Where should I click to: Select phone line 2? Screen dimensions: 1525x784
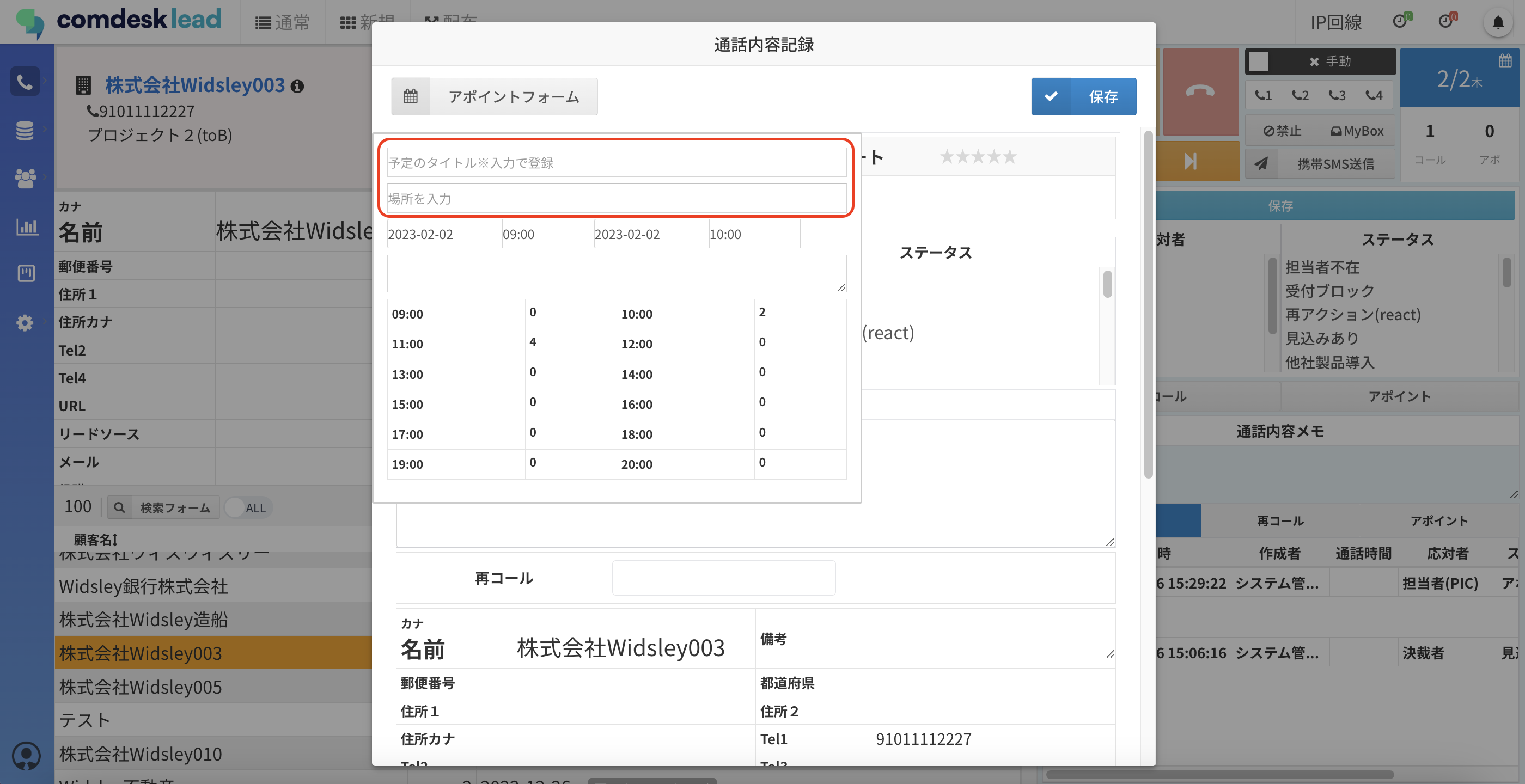point(1300,95)
